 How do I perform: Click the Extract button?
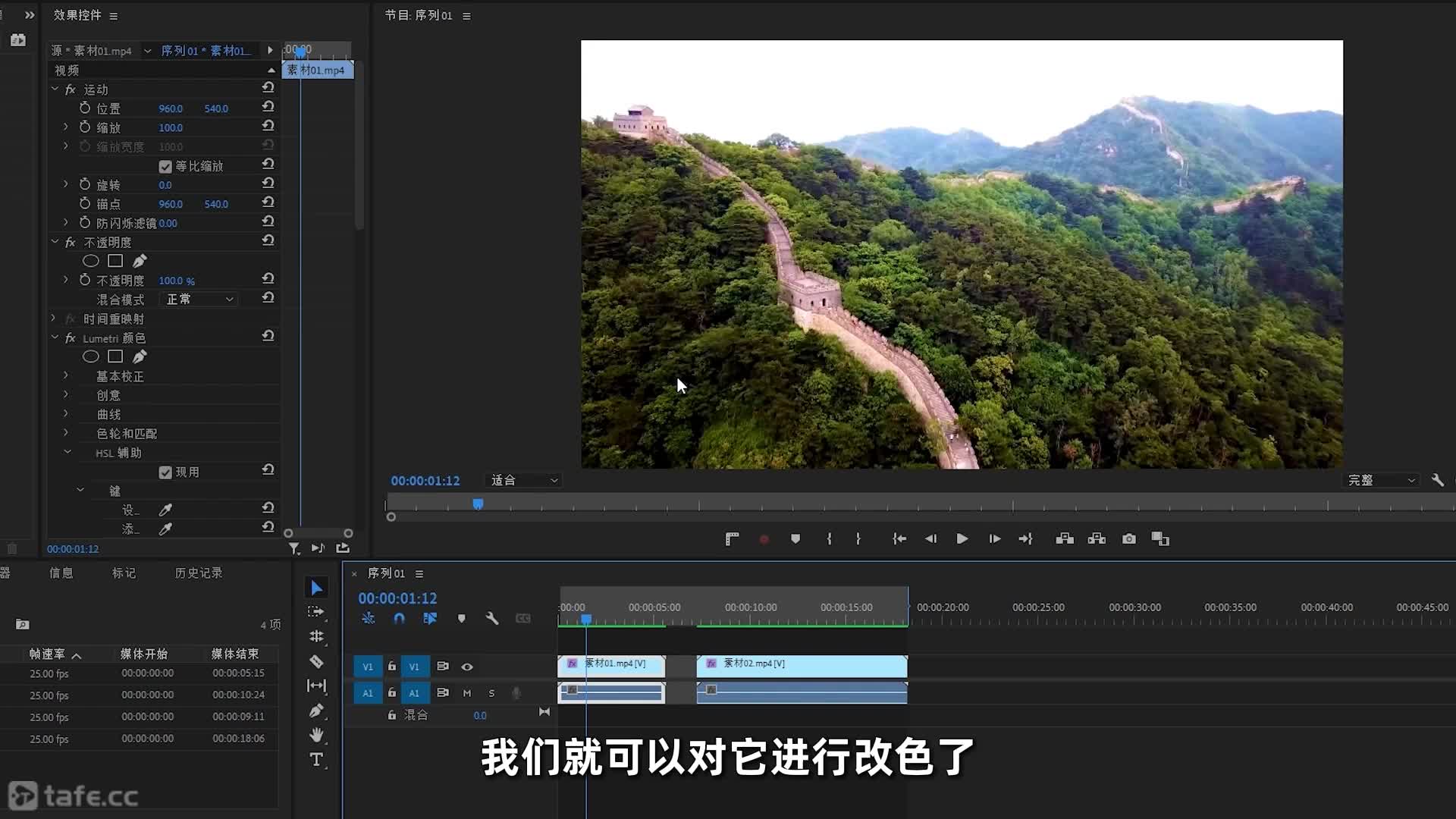tap(1097, 538)
